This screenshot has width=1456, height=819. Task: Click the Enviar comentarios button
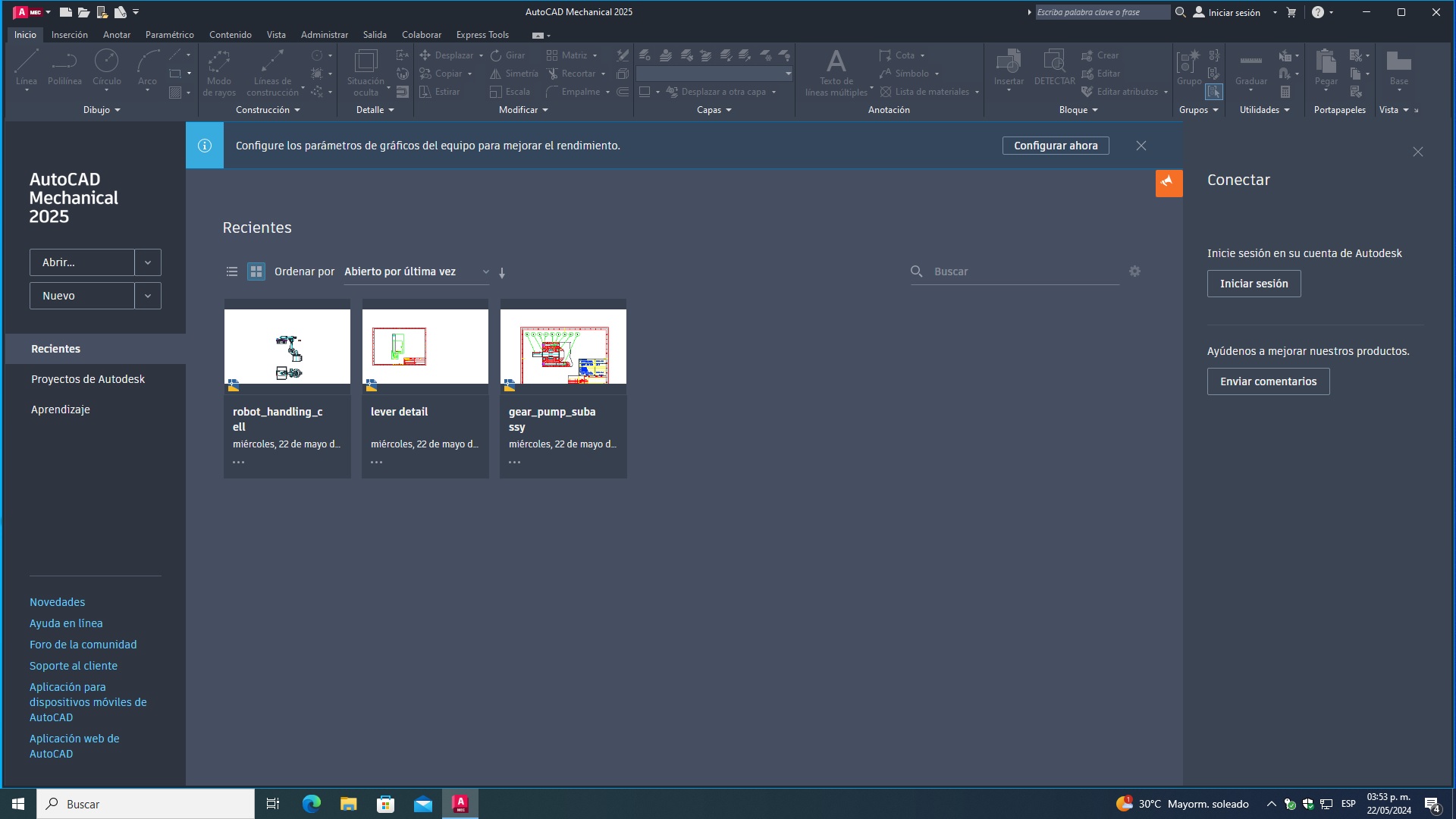[x=1268, y=381]
